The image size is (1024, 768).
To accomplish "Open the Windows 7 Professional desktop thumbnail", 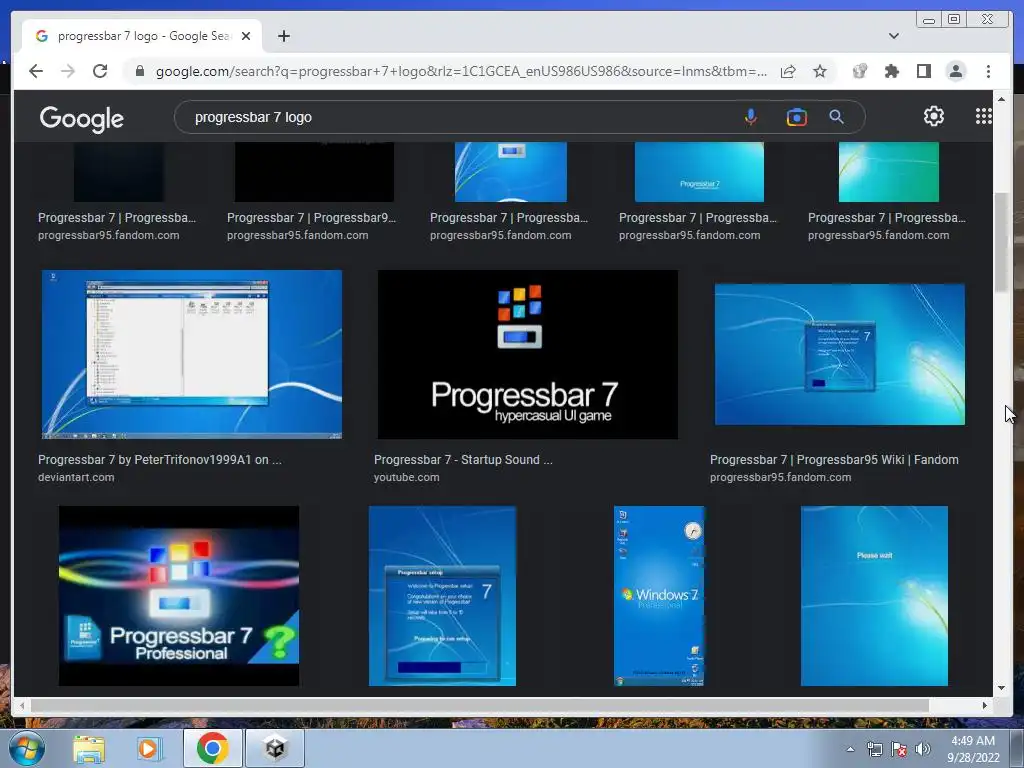I will click(660, 596).
